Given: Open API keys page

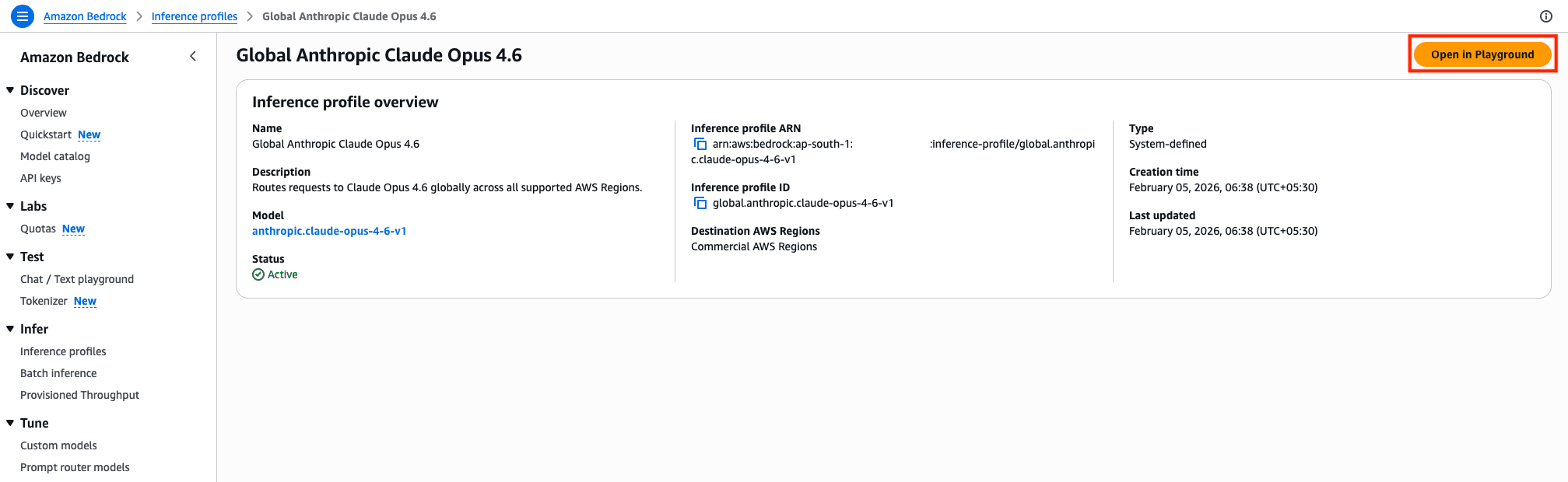Looking at the screenshot, I should [x=40, y=178].
